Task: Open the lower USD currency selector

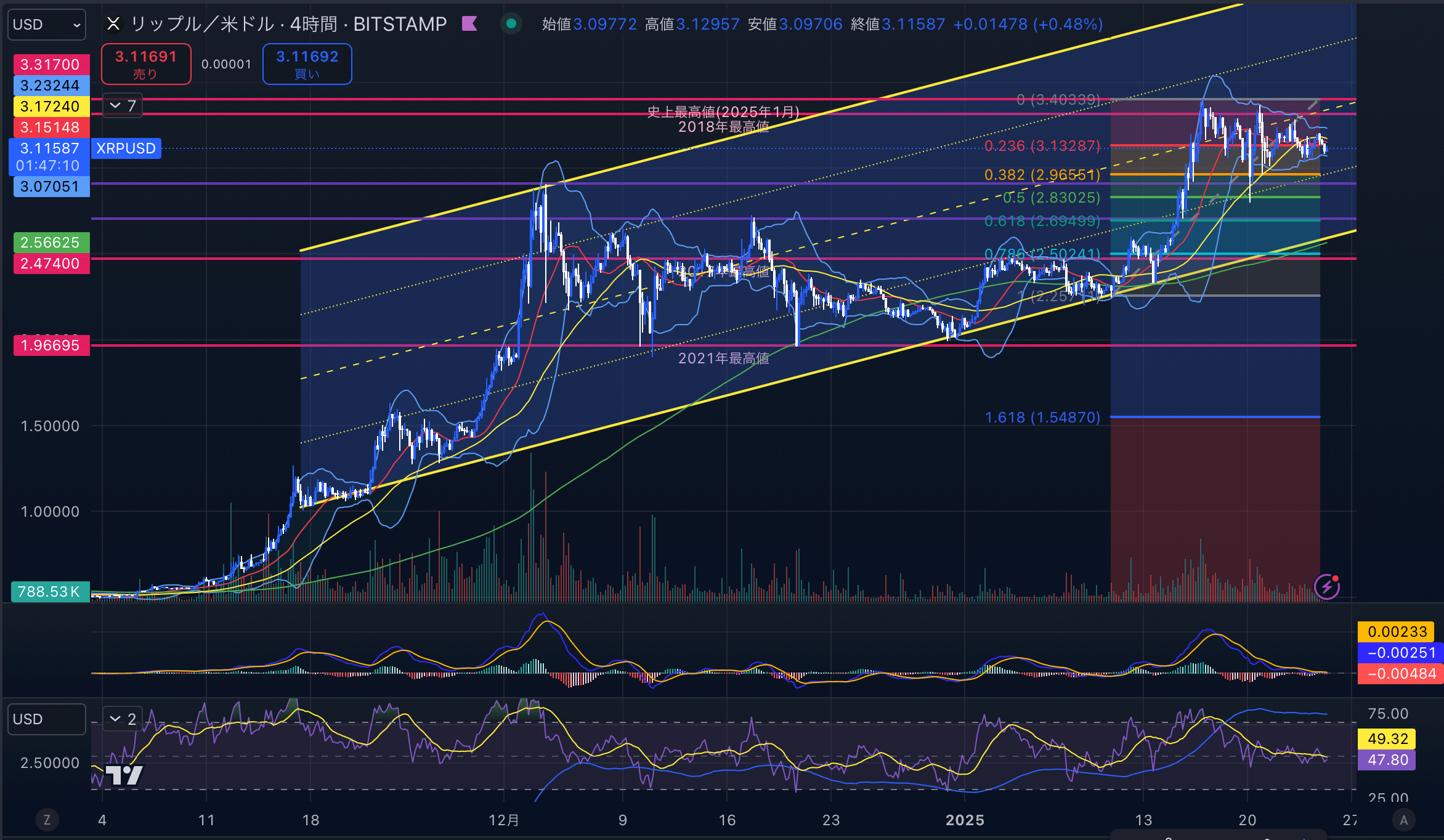Action: coord(46,719)
